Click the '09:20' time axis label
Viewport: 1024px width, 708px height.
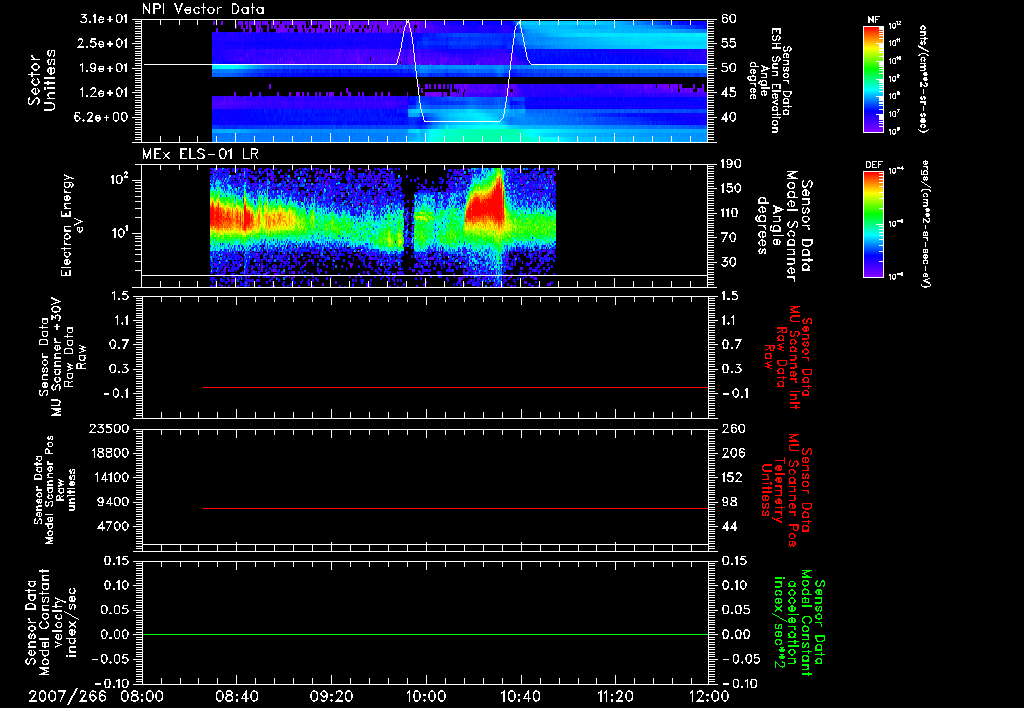[331, 696]
